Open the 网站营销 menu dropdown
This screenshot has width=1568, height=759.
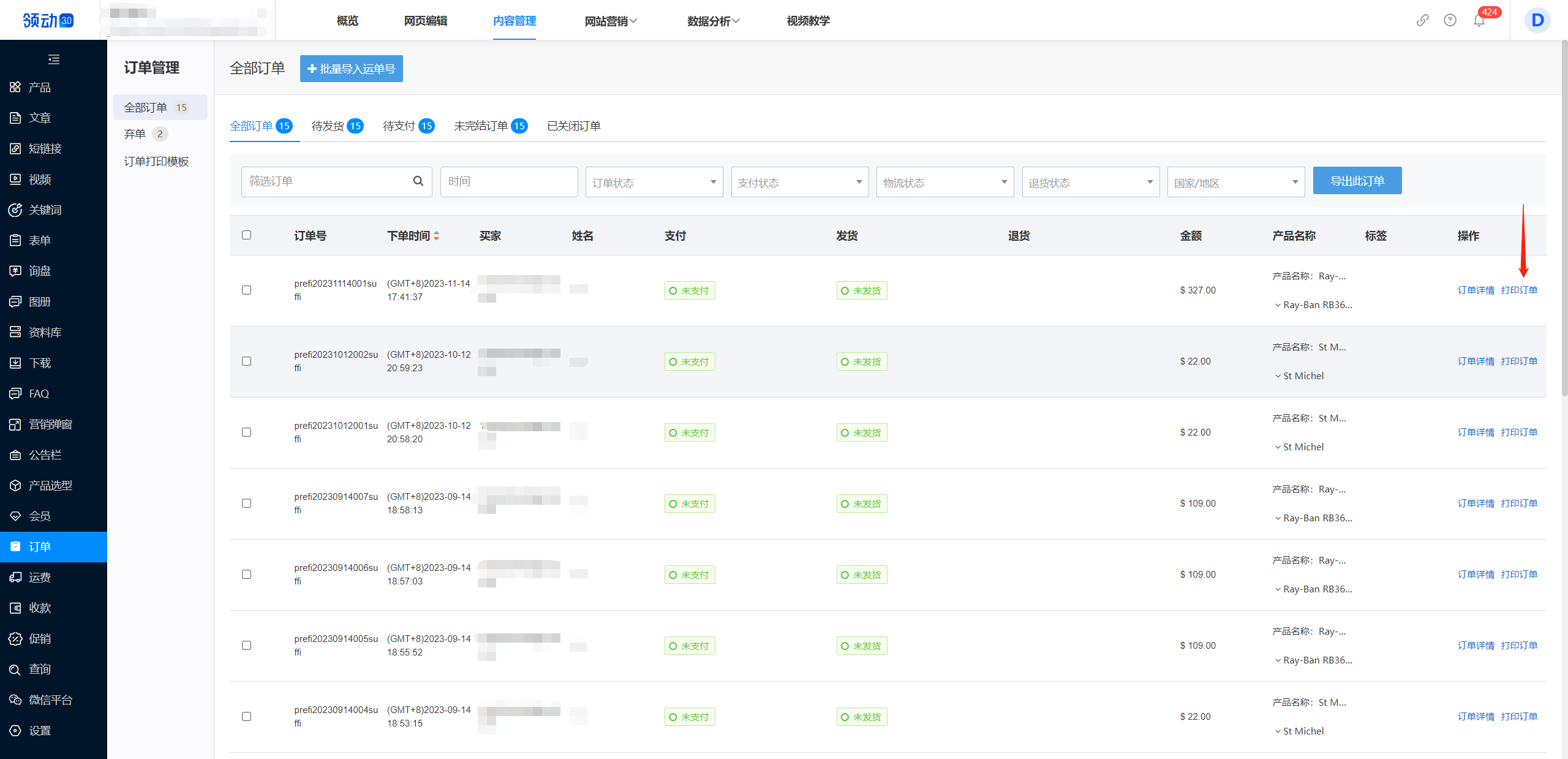point(611,21)
